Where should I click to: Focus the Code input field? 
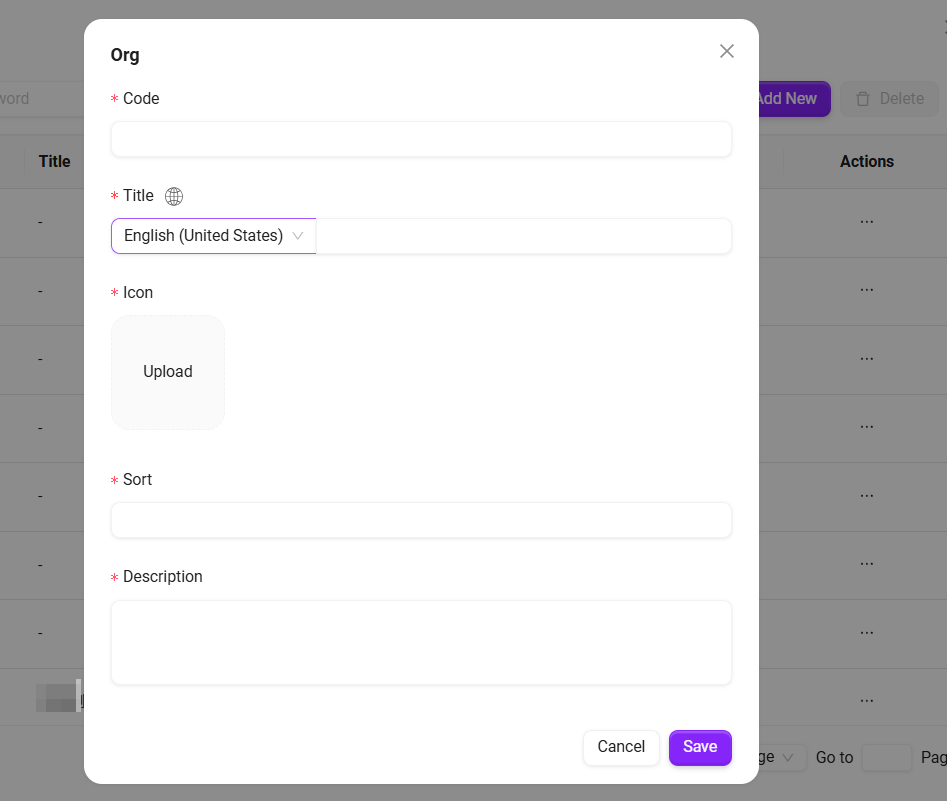tap(421, 139)
